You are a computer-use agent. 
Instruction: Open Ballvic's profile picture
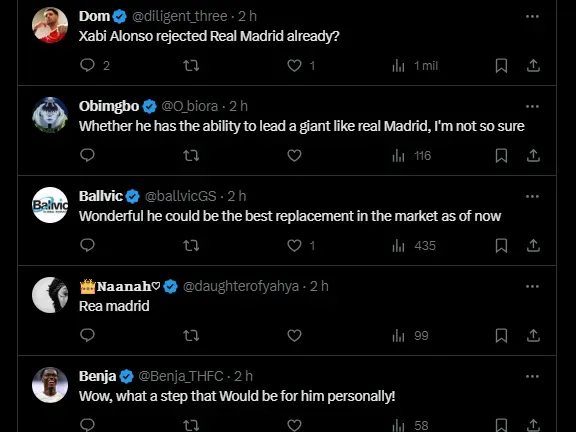pyautogui.click(x=50, y=205)
